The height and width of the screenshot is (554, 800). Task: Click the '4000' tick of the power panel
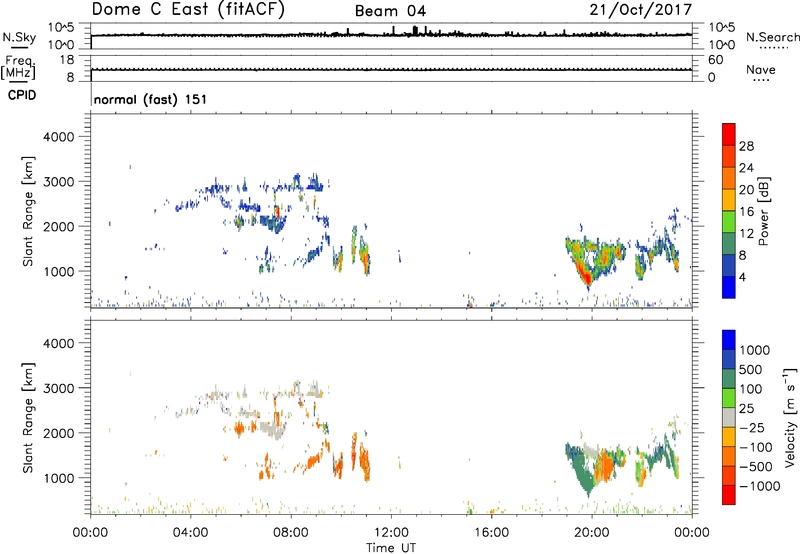59,137
